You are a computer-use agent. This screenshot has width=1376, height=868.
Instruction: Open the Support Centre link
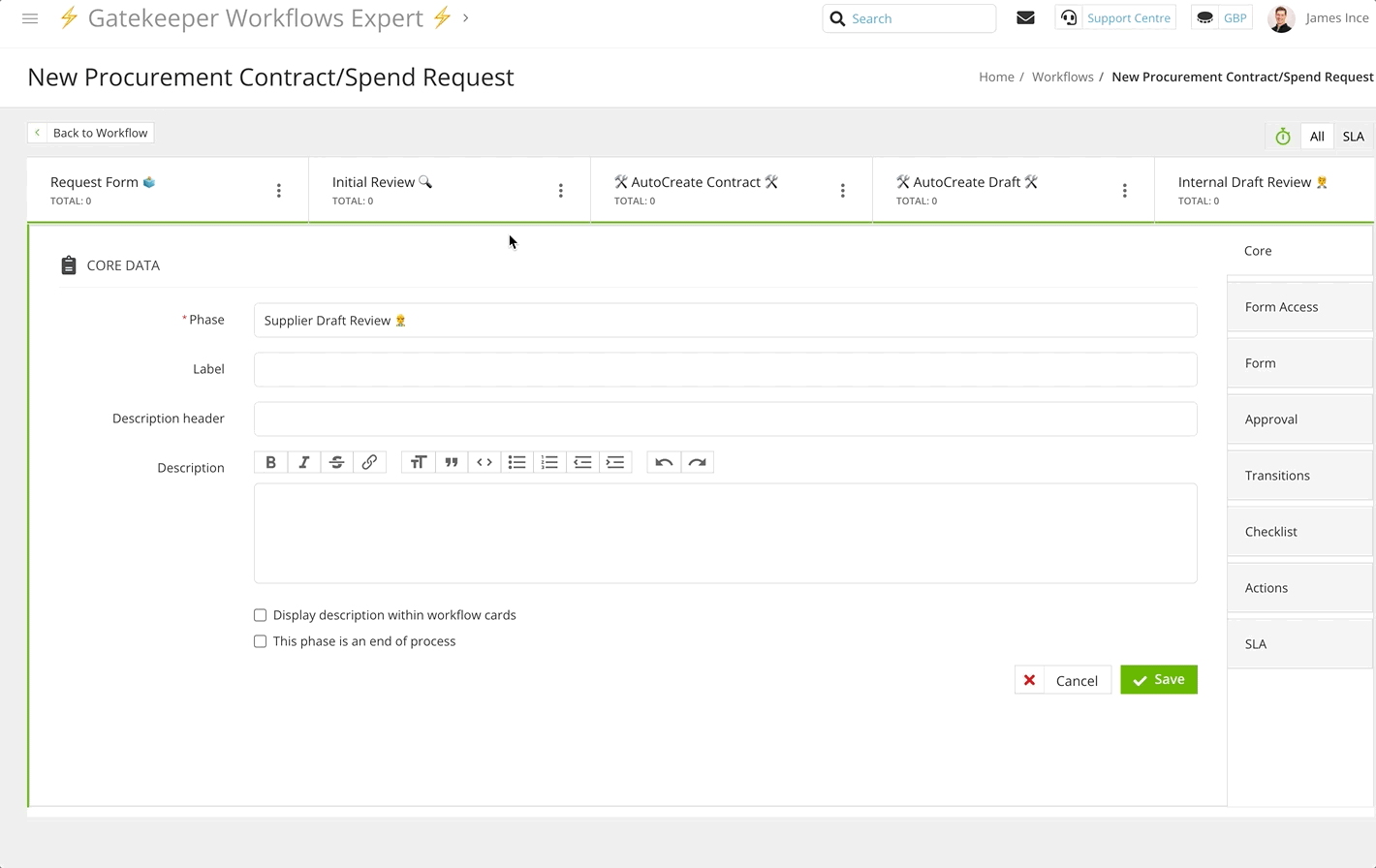(1115, 17)
